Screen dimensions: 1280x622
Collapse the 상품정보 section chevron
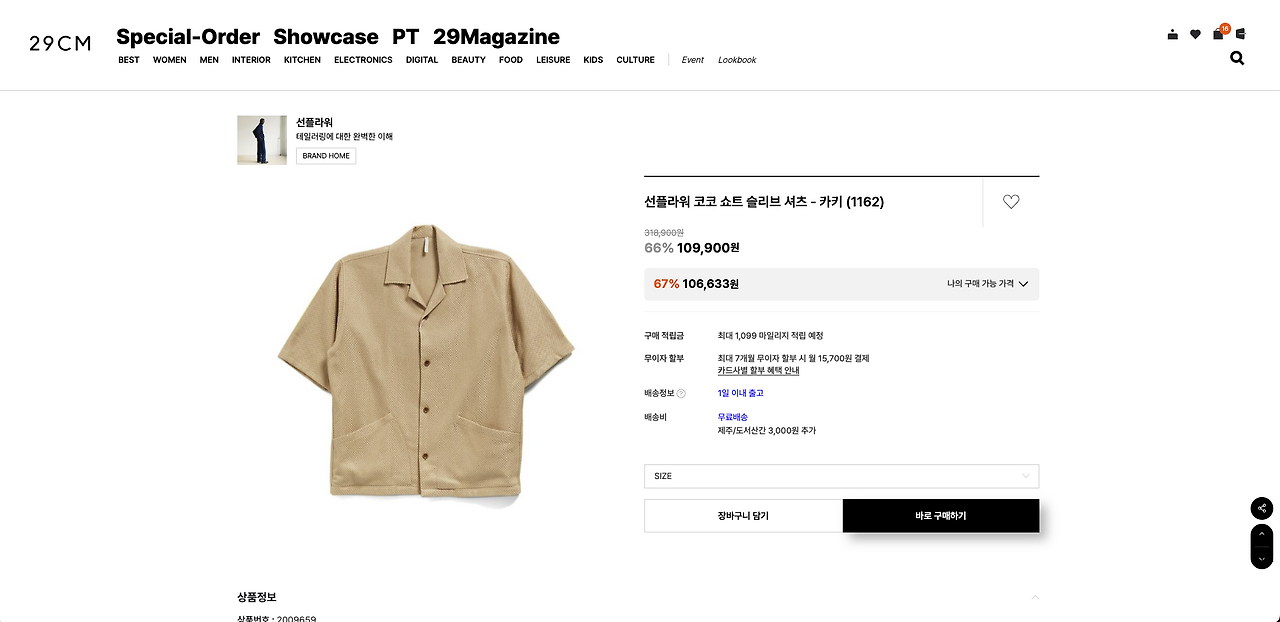click(1035, 597)
